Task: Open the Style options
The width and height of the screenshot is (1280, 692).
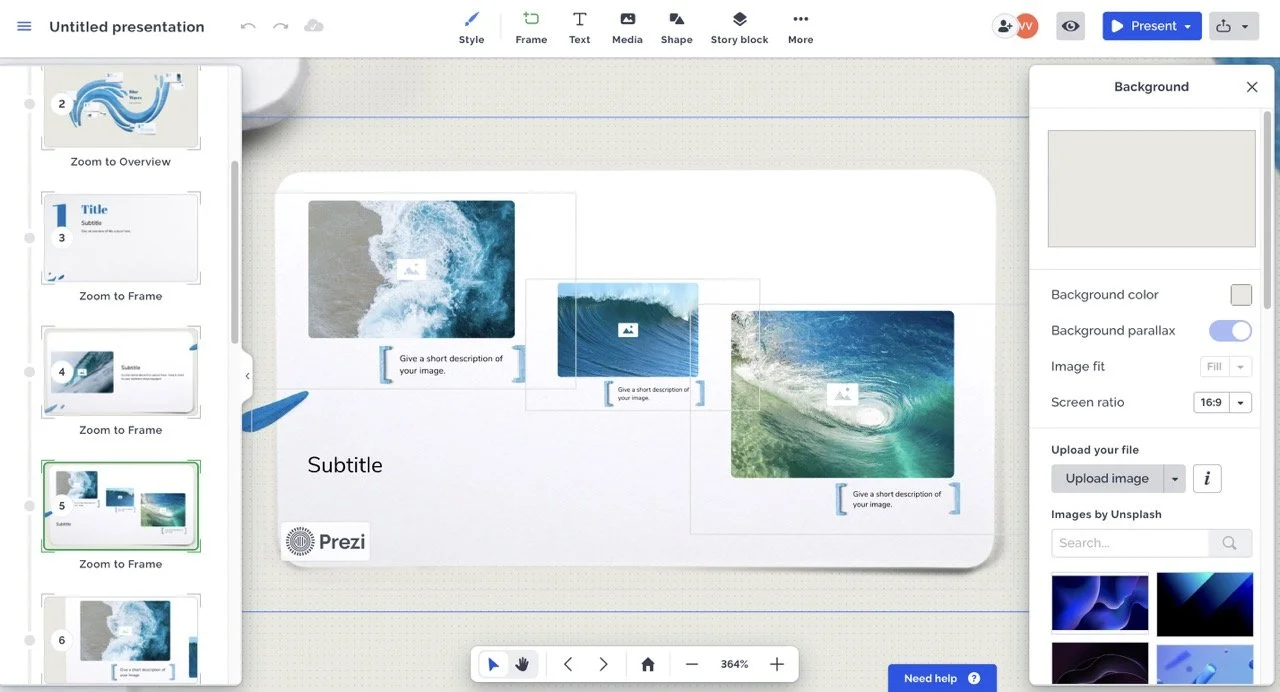Action: click(471, 25)
